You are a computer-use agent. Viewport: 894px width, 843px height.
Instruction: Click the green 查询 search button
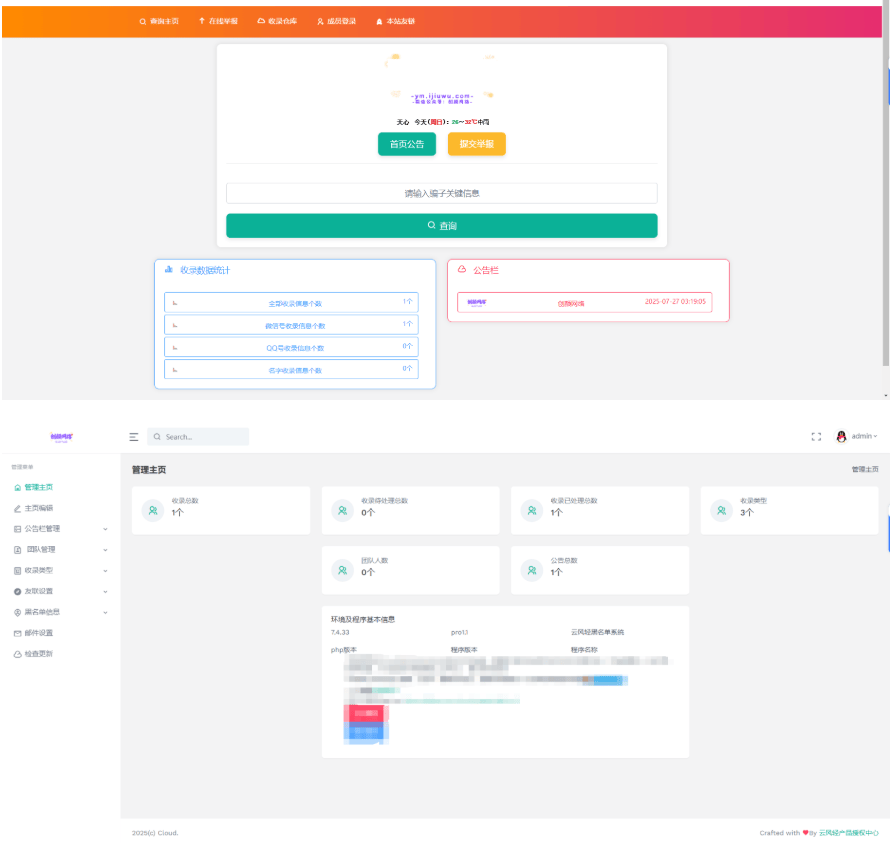[x=441, y=226]
